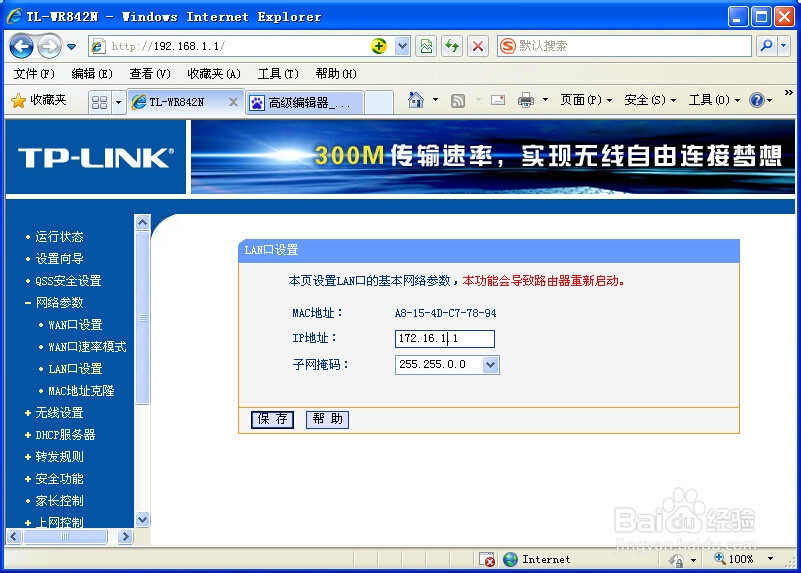Click the popup blocker status bar icon
Viewport: 801px width, 573px height.
pos(487,559)
